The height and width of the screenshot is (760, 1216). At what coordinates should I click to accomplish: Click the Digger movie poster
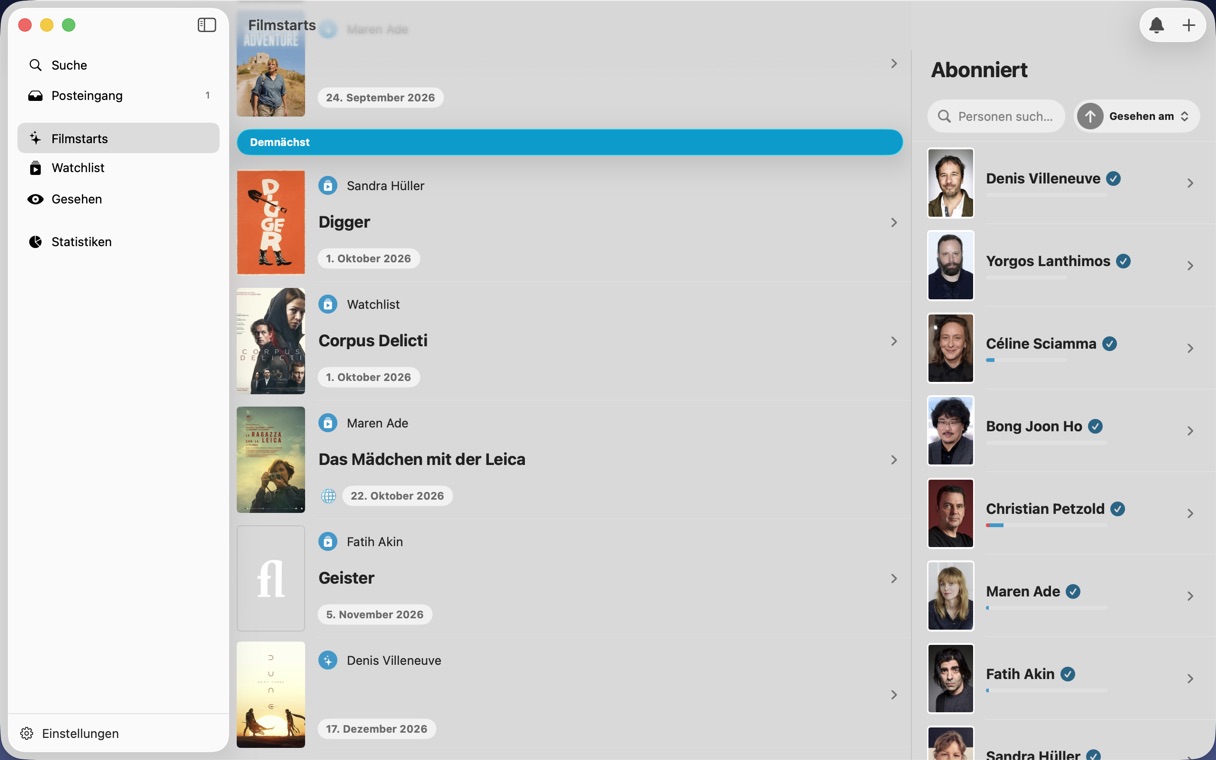pos(271,222)
